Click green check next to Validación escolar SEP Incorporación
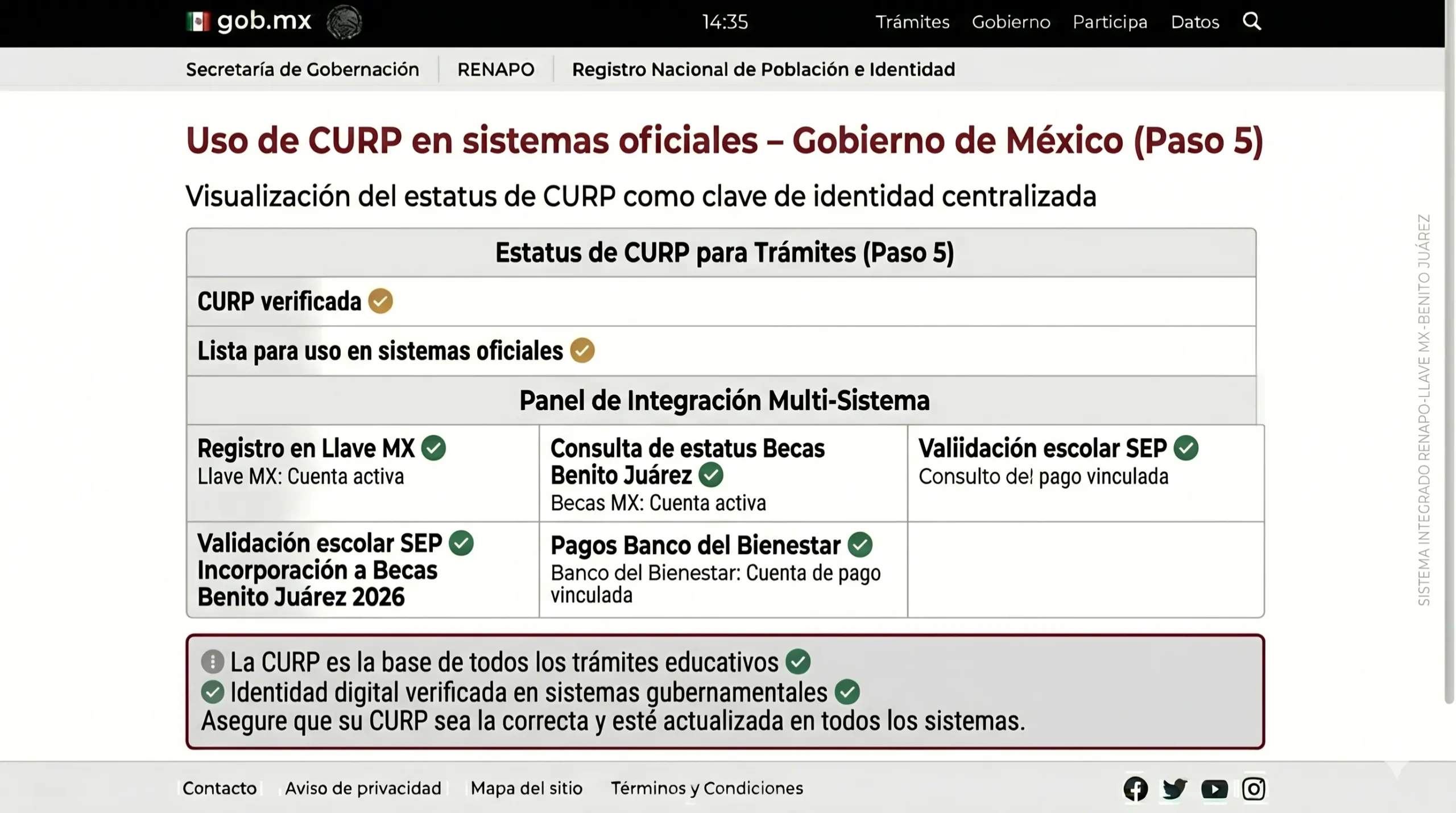Viewport: 1456px width, 813px height. [461, 543]
